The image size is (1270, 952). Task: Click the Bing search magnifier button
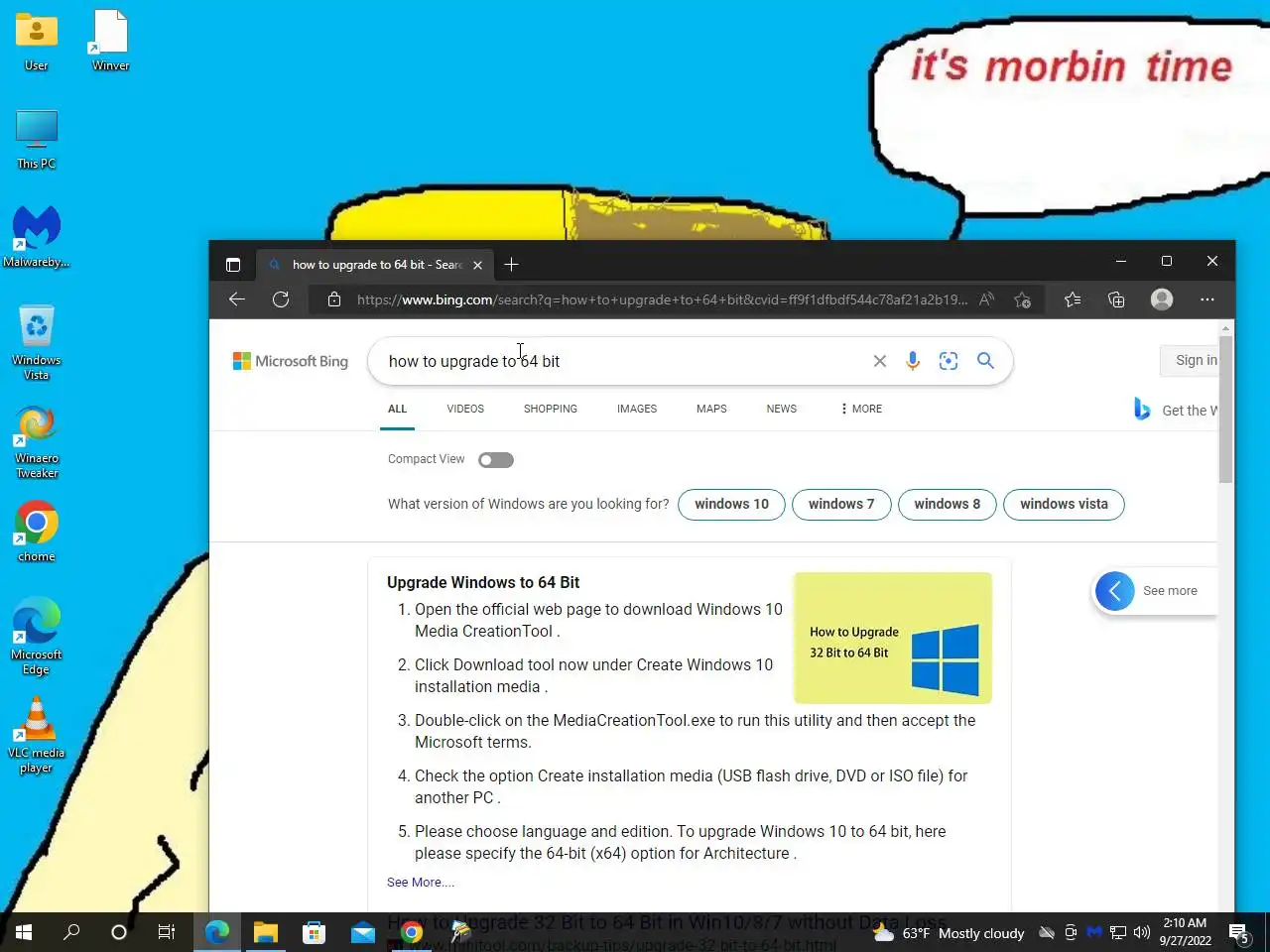tap(985, 361)
